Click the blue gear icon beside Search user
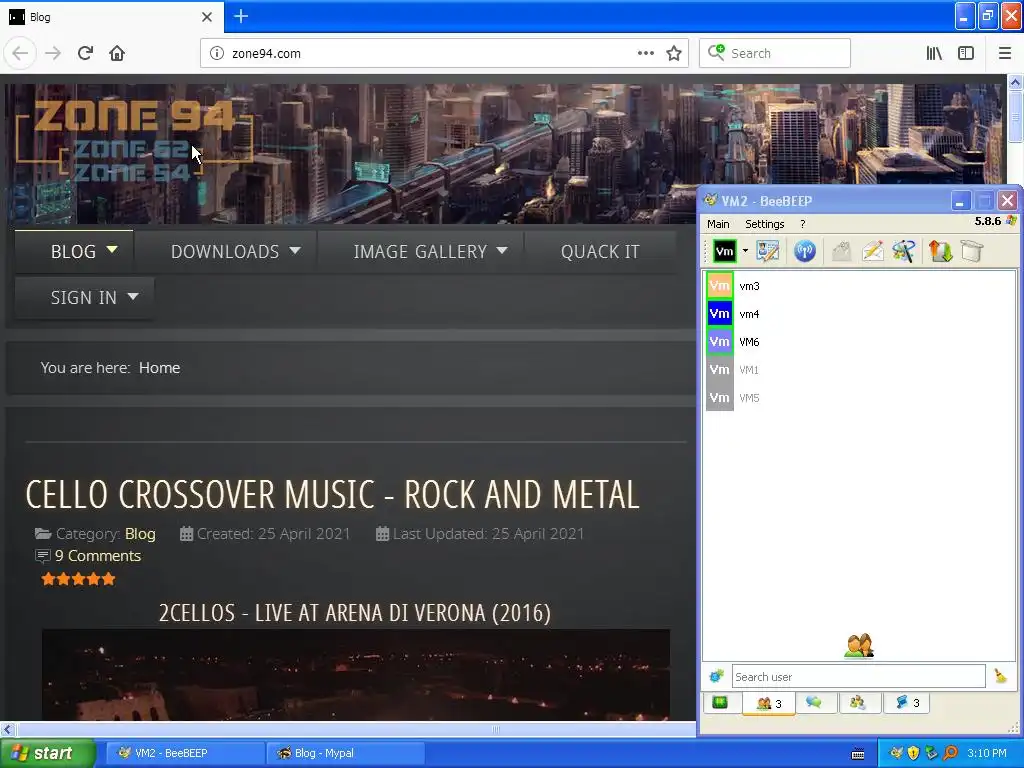 (x=716, y=676)
